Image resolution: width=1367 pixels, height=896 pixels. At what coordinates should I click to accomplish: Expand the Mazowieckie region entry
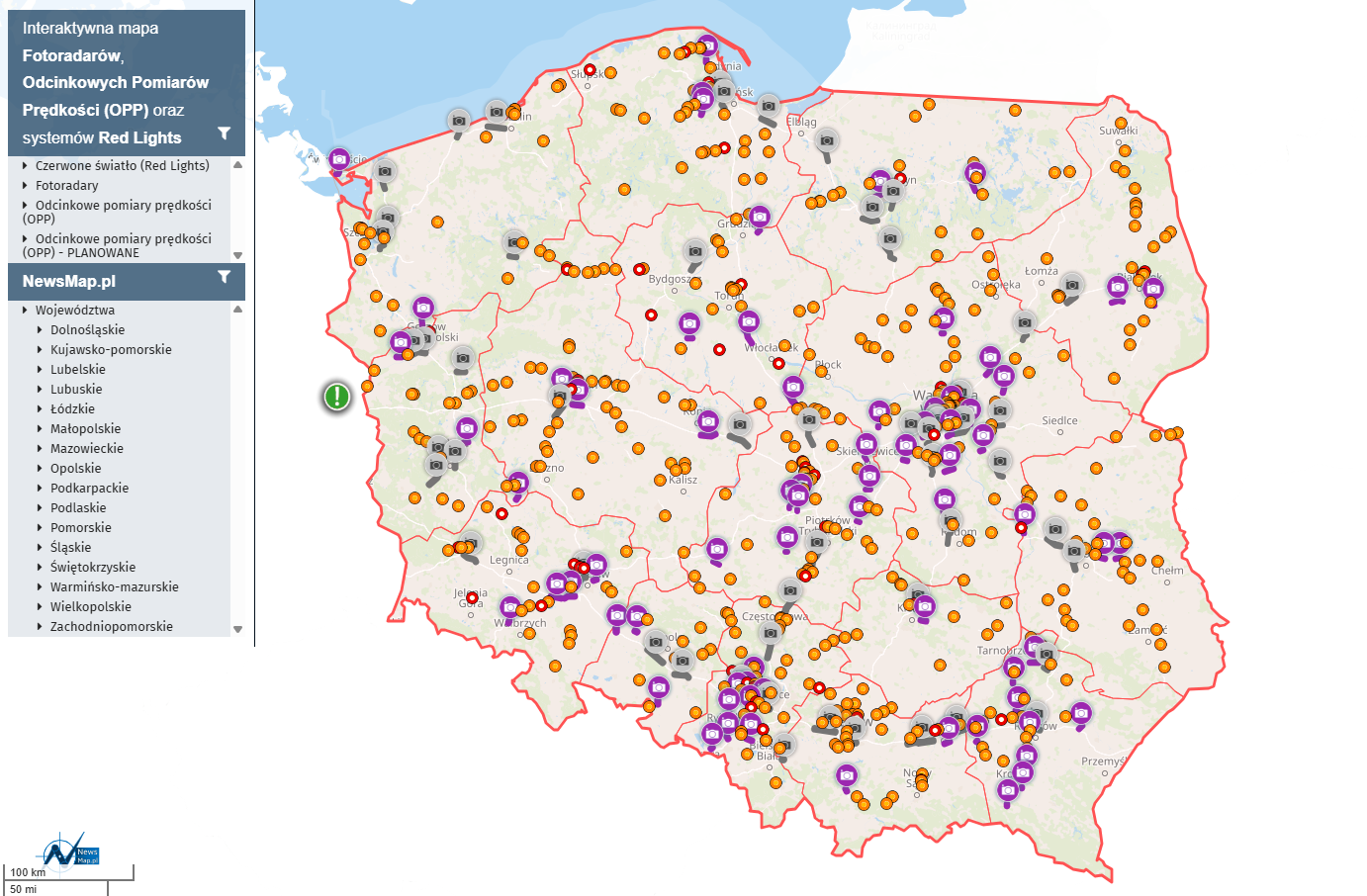[x=88, y=448]
